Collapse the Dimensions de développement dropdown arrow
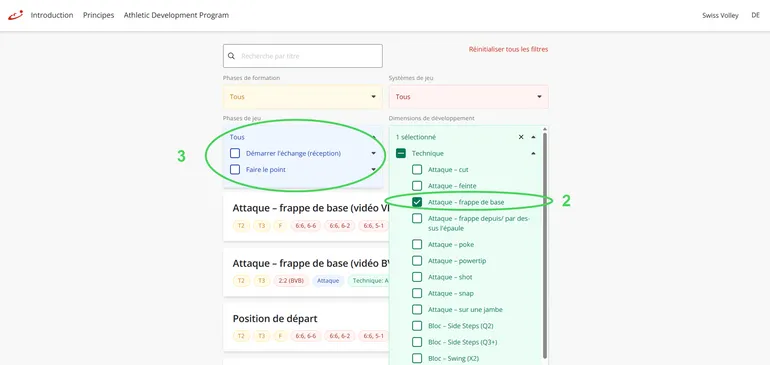This screenshot has width=770, height=365. [533, 137]
